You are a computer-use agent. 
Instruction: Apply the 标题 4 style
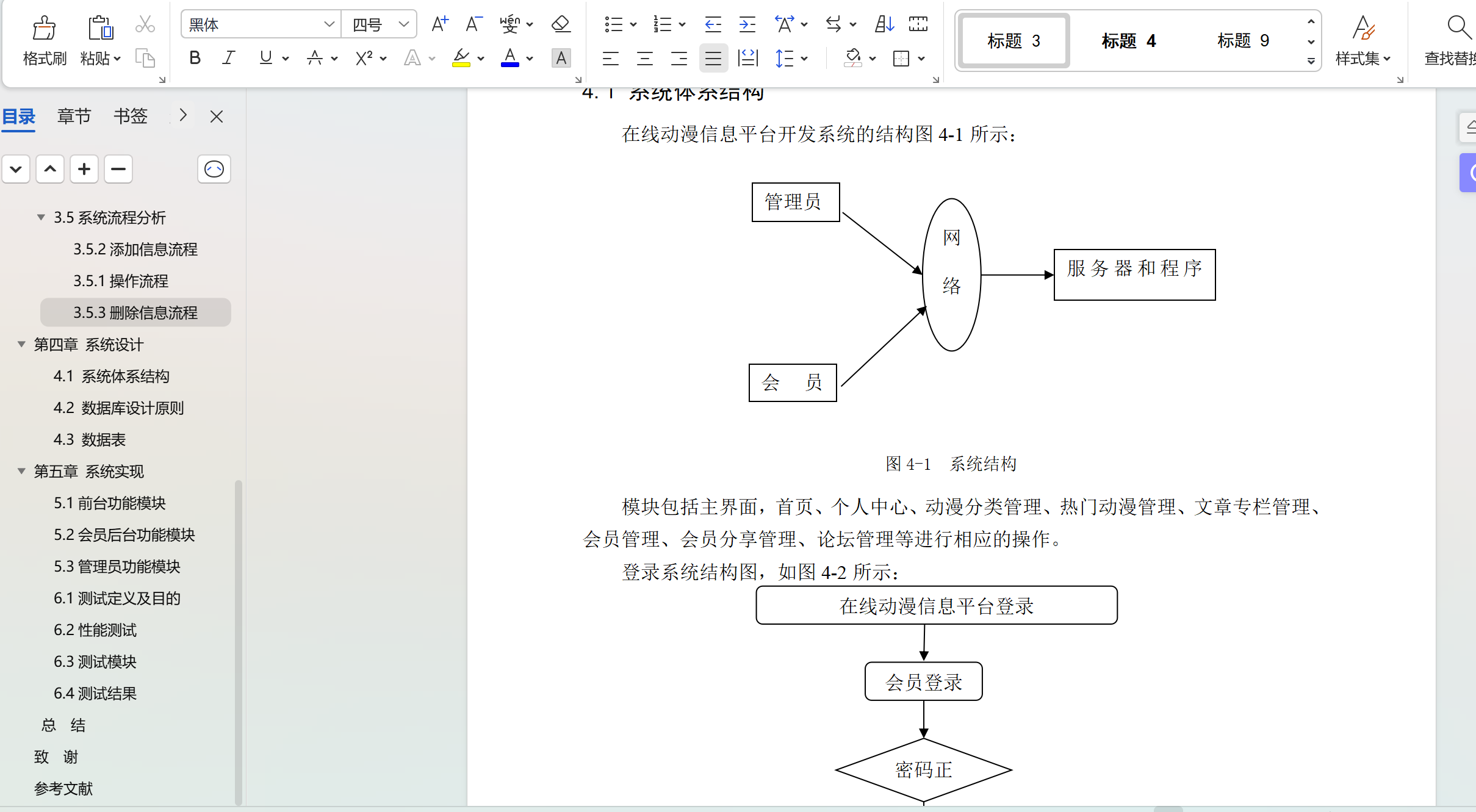point(1128,40)
